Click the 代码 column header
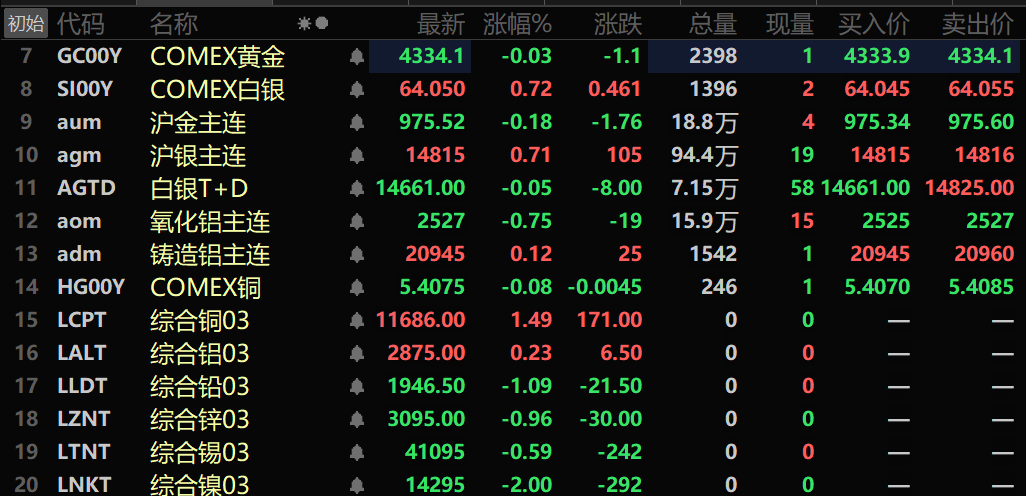 [80, 23]
